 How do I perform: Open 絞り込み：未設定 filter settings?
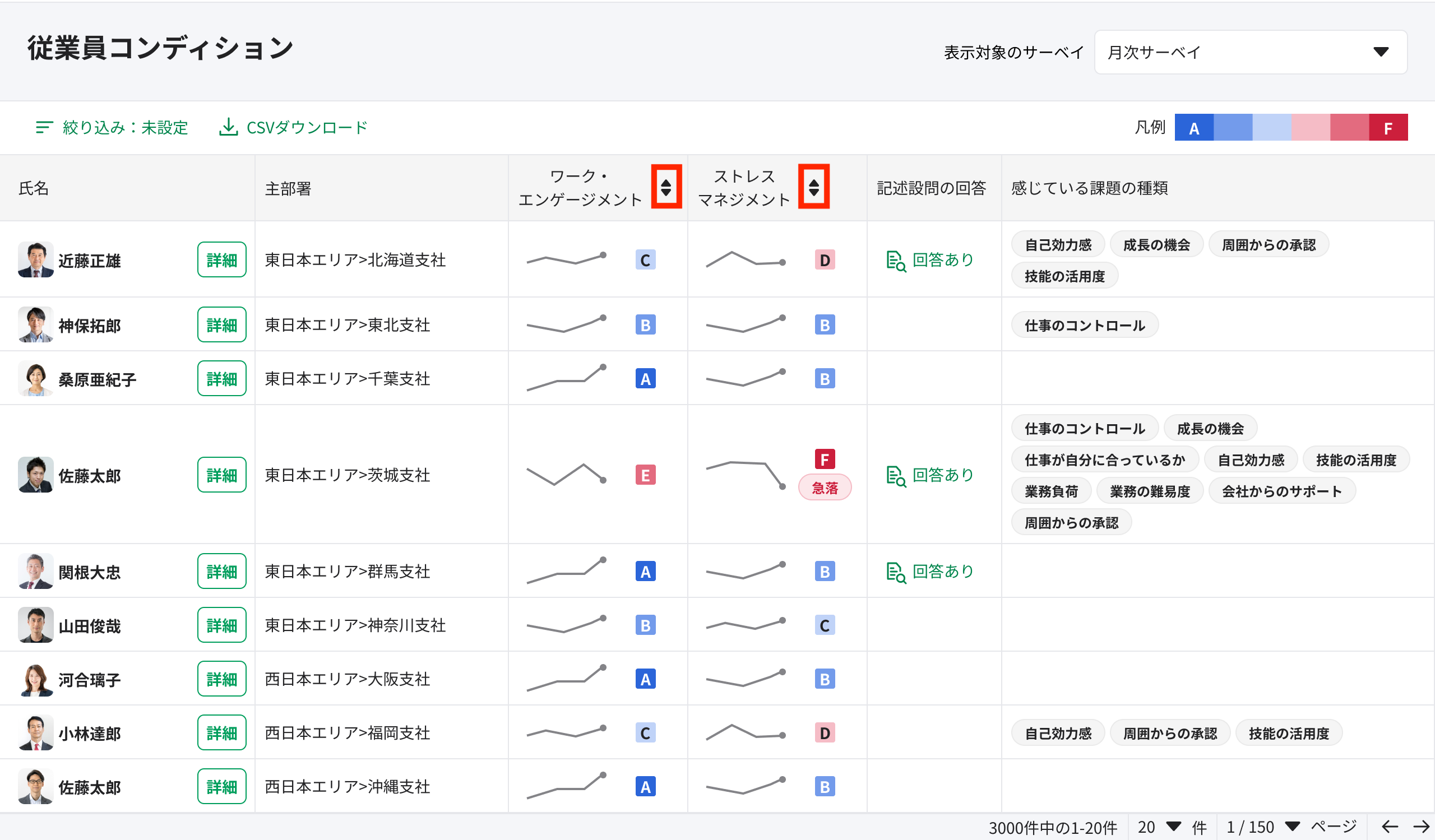tap(112, 127)
